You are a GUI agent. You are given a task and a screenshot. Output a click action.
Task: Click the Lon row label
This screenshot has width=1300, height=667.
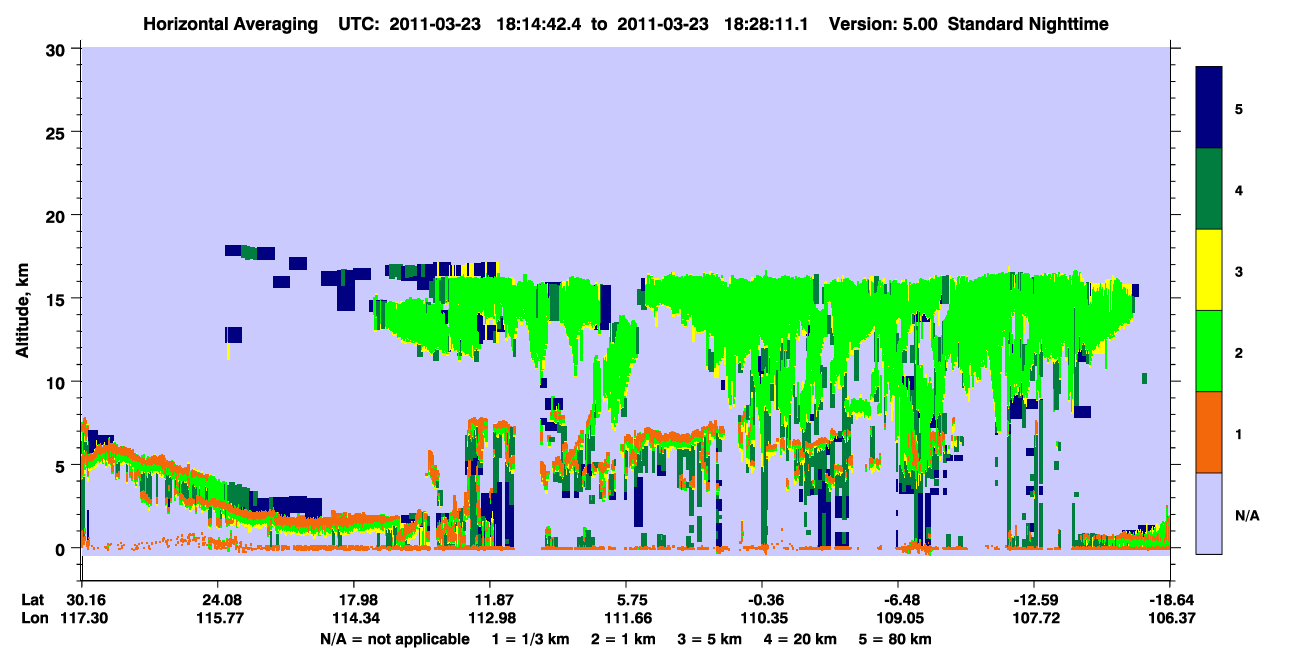[x=33, y=617]
